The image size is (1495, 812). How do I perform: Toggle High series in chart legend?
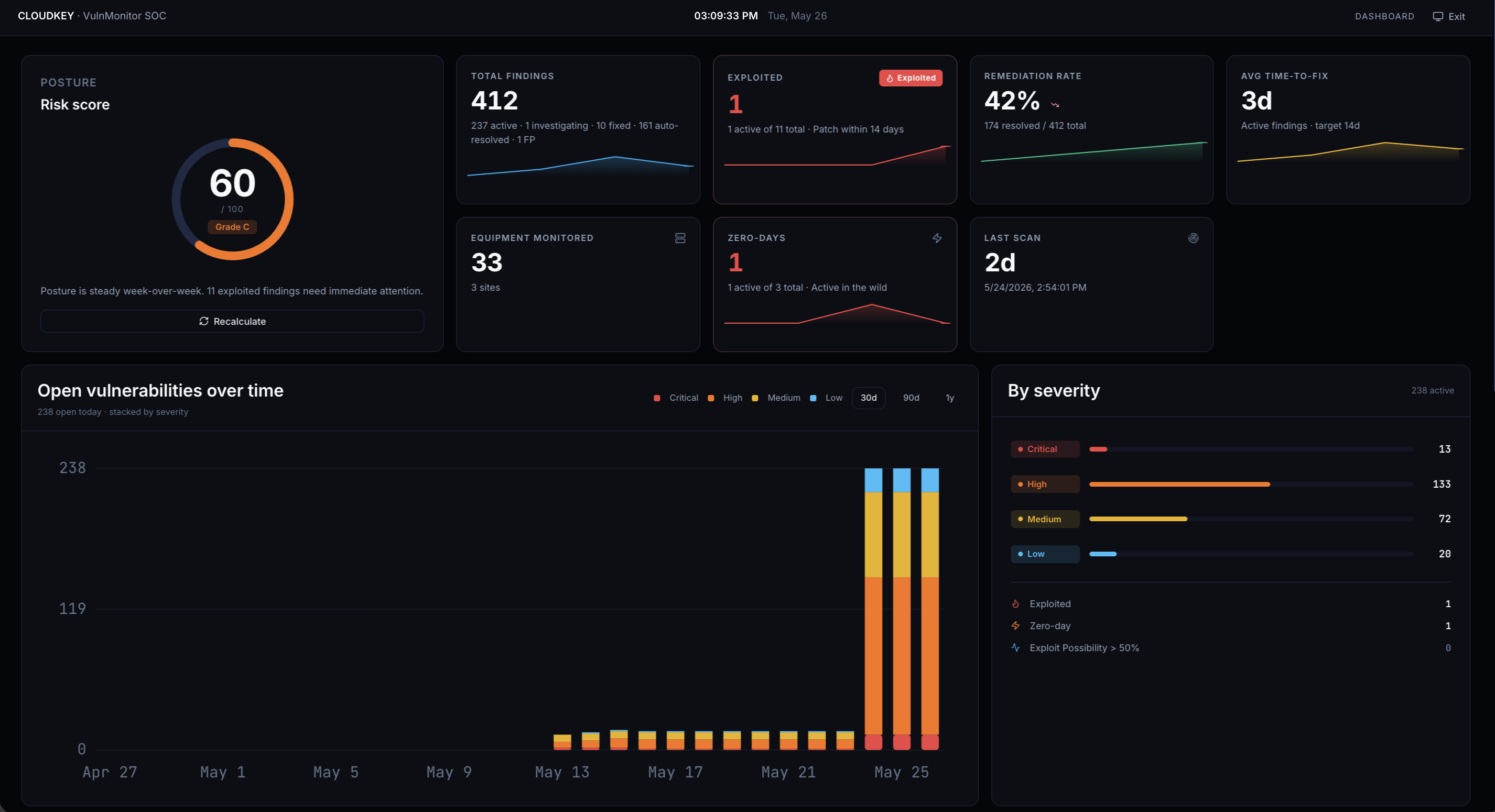click(725, 398)
